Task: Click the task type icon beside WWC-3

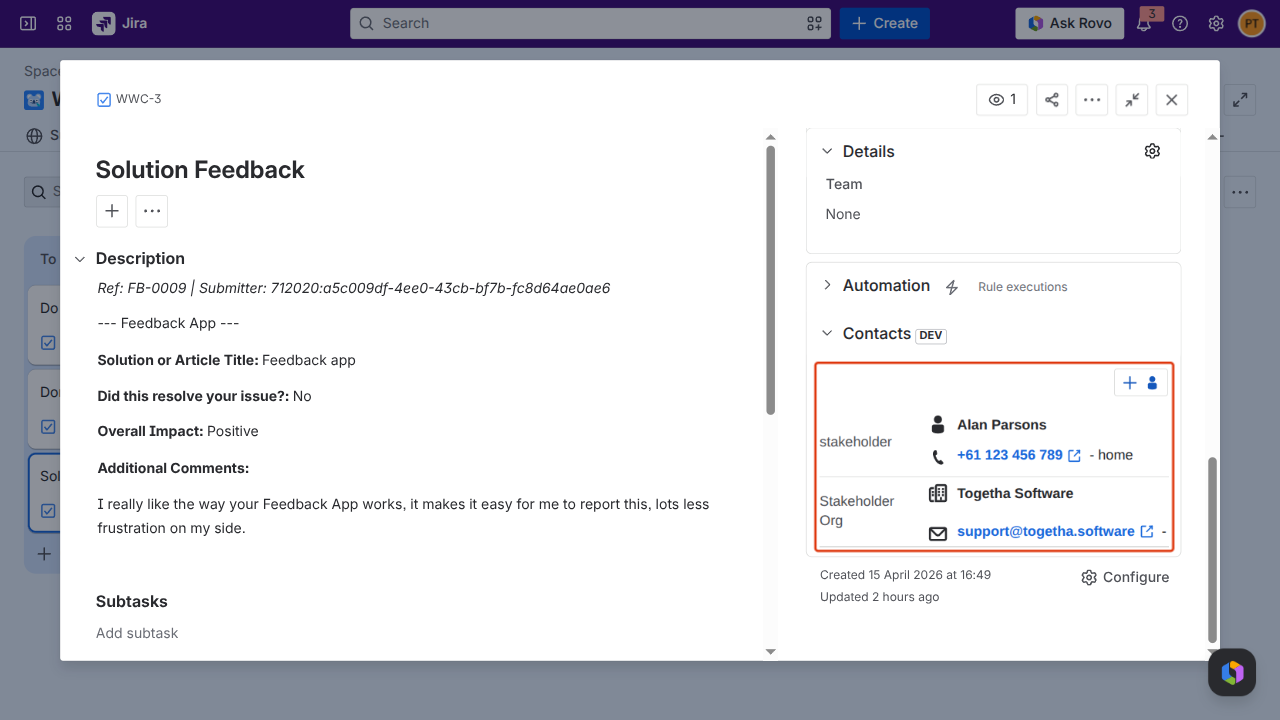Action: click(x=104, y=99)
